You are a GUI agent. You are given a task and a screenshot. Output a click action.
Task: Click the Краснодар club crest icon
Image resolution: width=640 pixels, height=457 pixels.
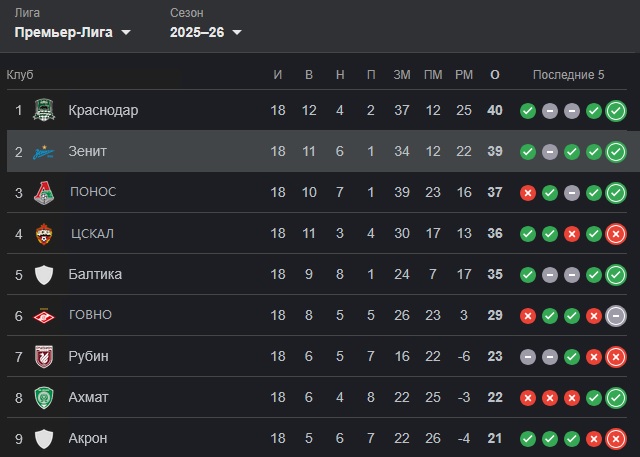click(x=43, y=110)
